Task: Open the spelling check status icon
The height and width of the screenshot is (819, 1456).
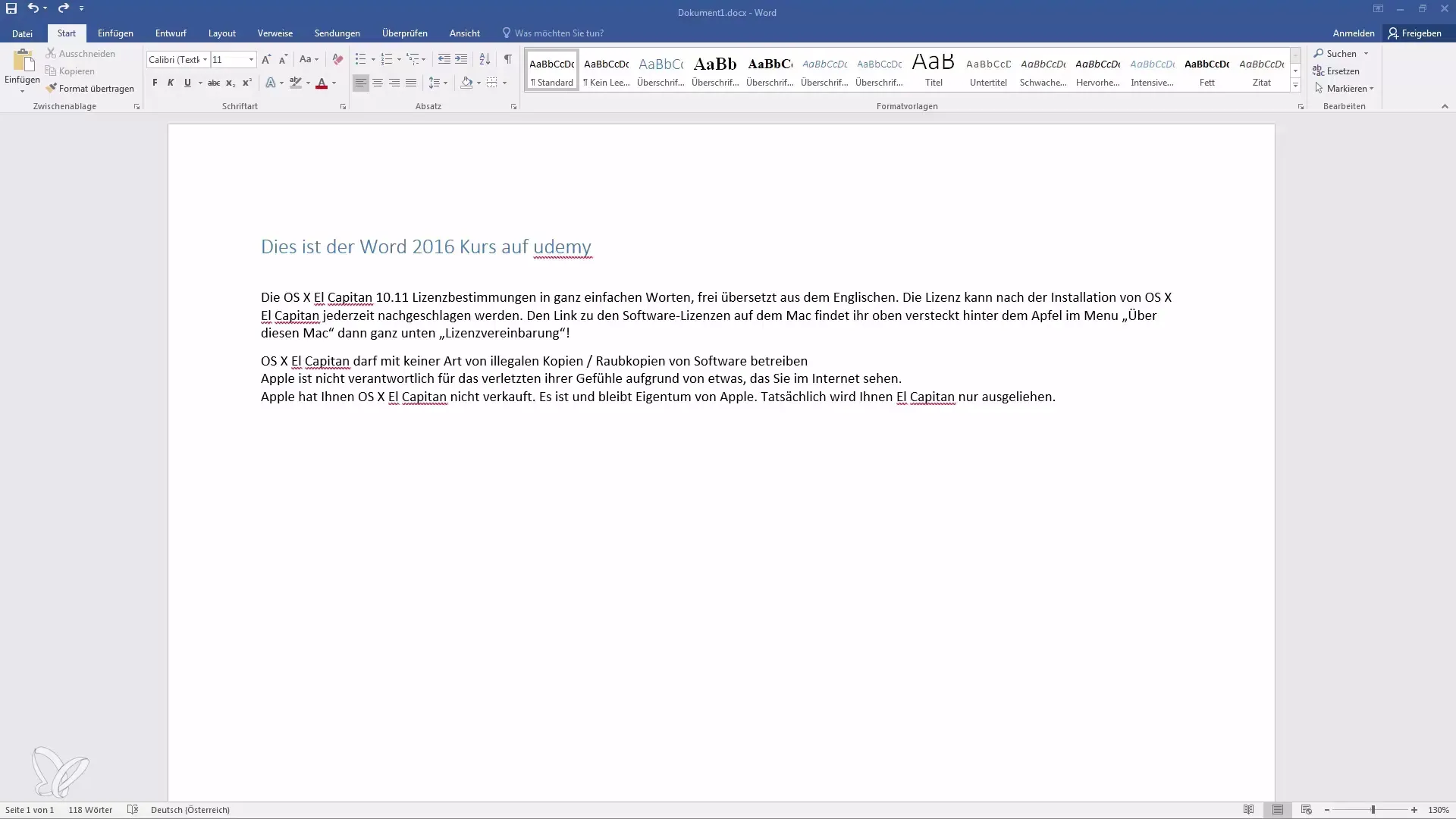Action: 133,810
